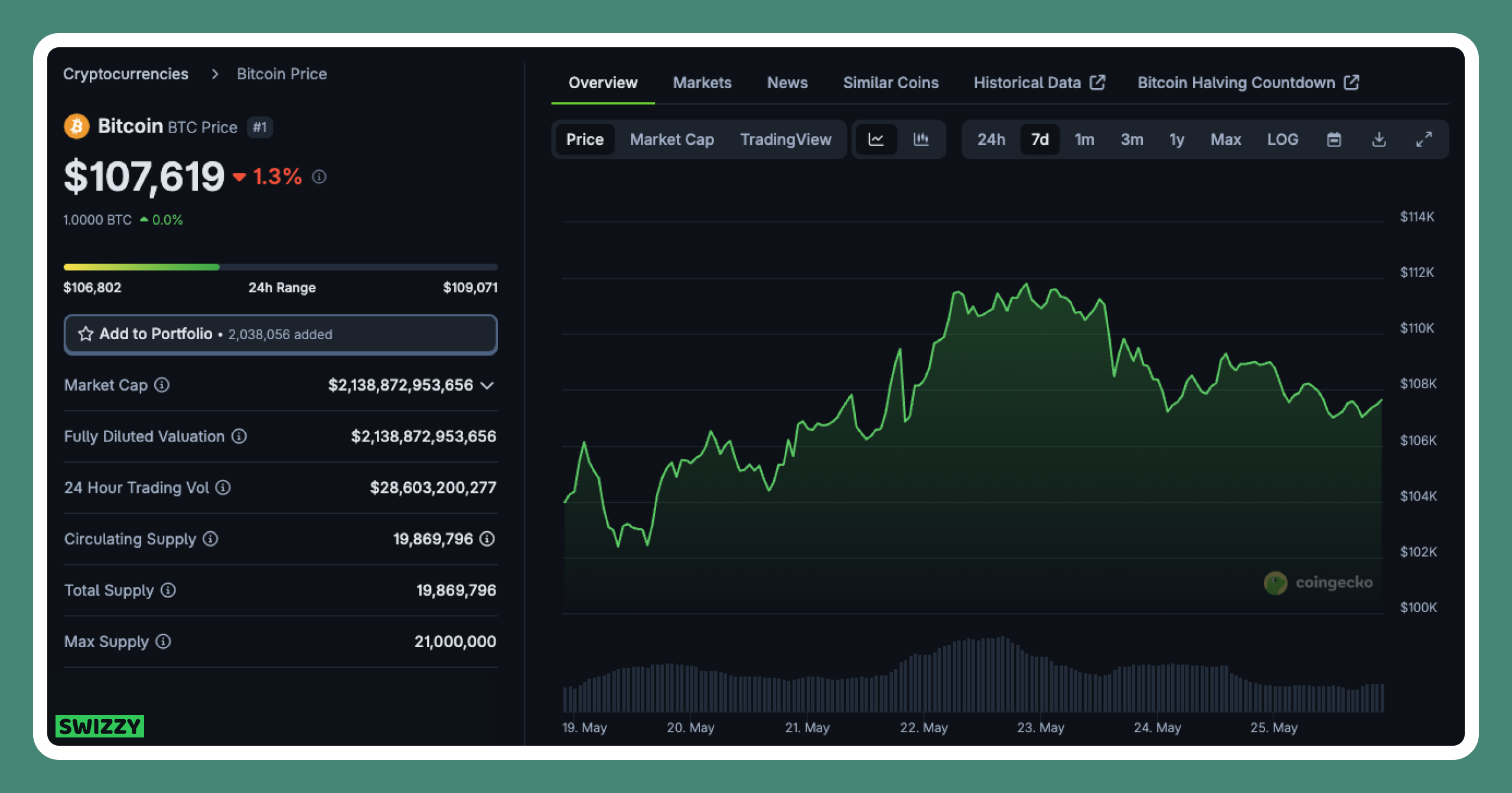Click the volume bars under chart
The width and height of the screenshot is (1512, 793).
pyautogui.click(x=973, y=675)
